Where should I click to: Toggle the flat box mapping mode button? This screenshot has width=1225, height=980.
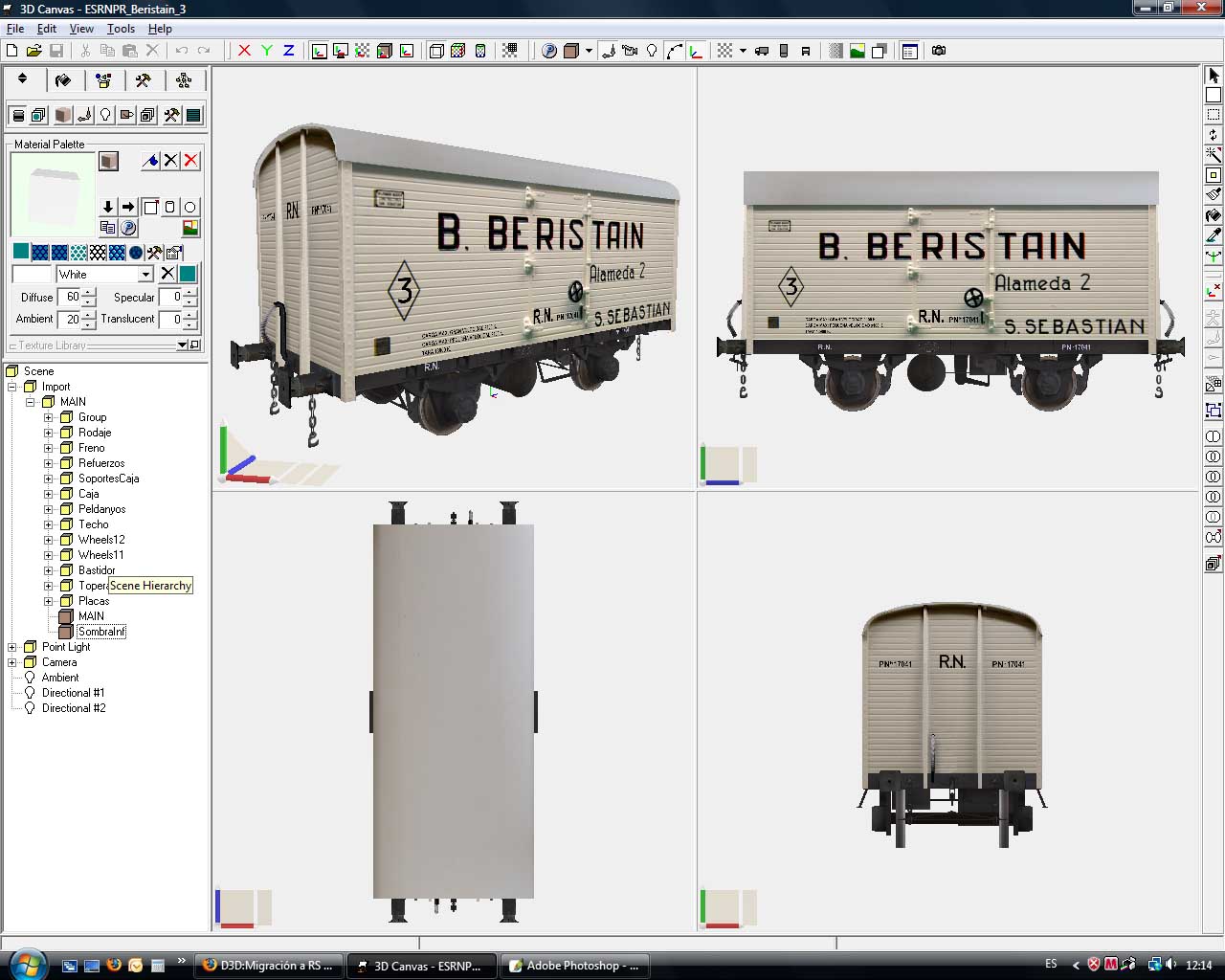pyautogui.click(x=150, y=207)
